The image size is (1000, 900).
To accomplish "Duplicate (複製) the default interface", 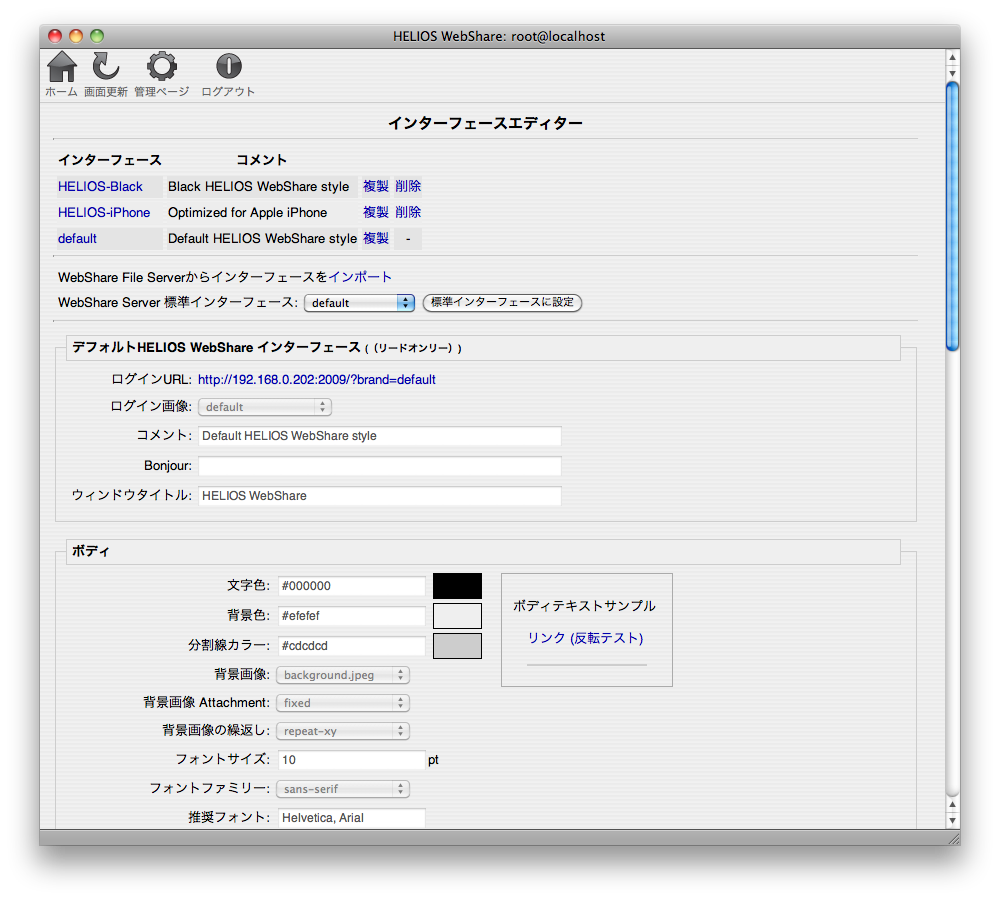I will (376, 239).
